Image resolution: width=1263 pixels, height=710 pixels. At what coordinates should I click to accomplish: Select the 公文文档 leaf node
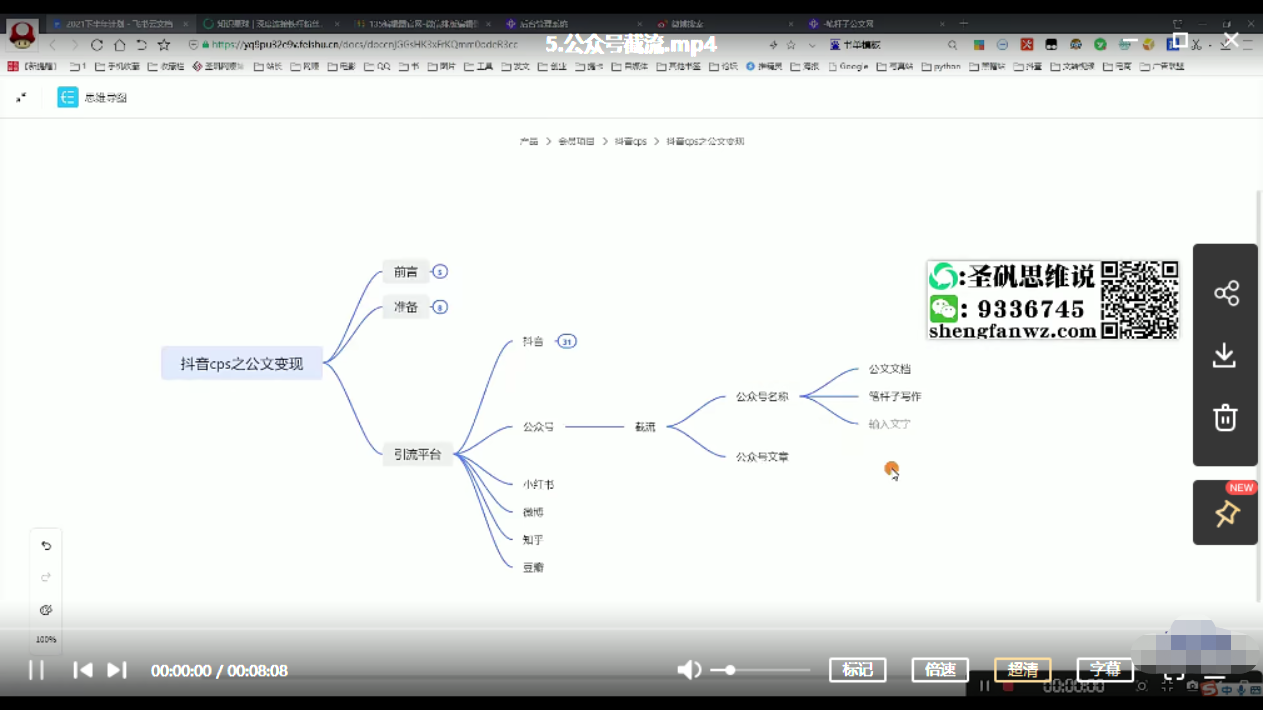pos(889,369)
